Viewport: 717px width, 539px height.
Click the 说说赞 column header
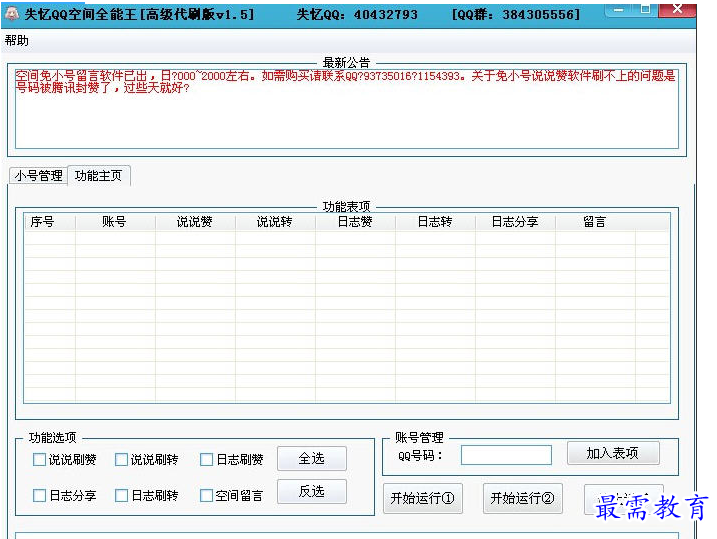[x=195, y=222]
